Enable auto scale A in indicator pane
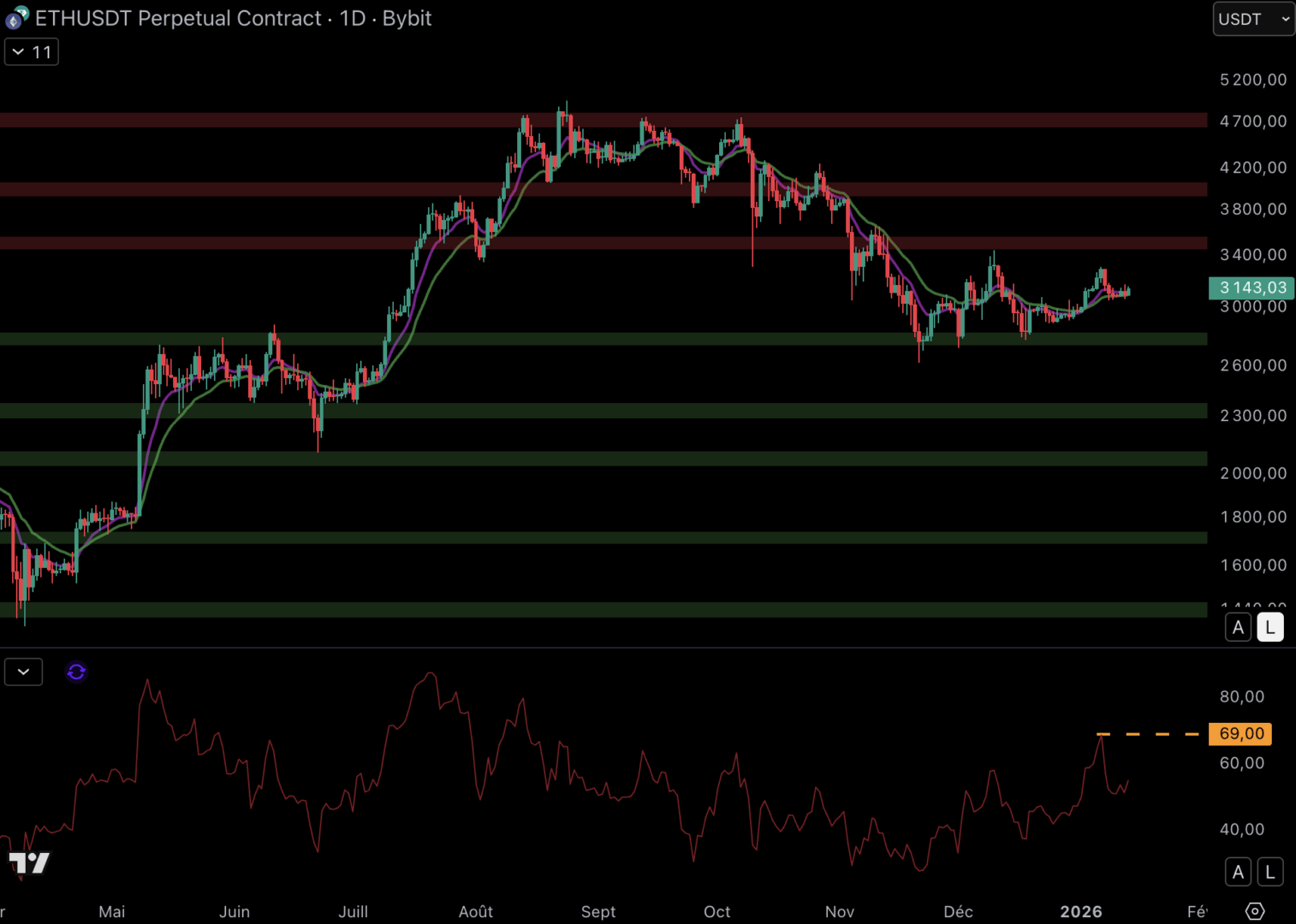This screenshot has width=1296, height=924. coord(1238,872)
